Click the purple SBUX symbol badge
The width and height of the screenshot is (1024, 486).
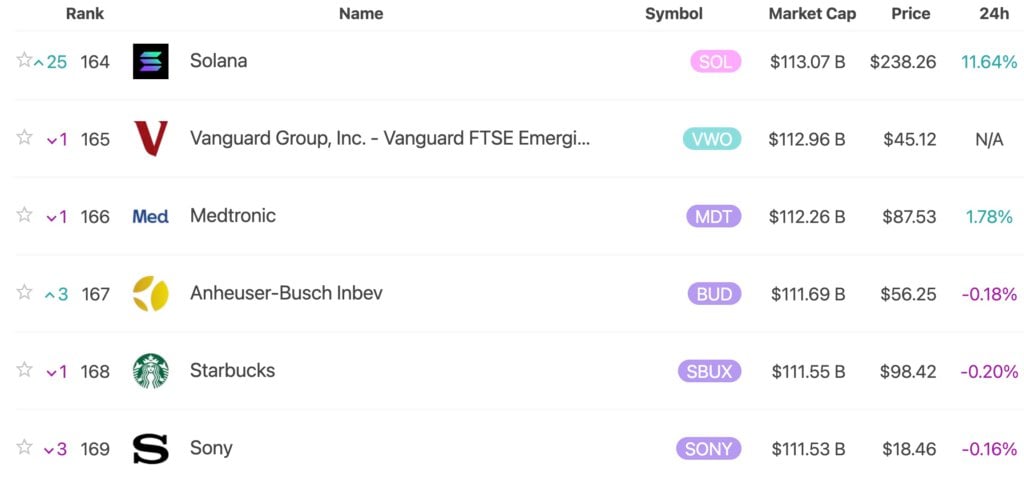(709, 372)
